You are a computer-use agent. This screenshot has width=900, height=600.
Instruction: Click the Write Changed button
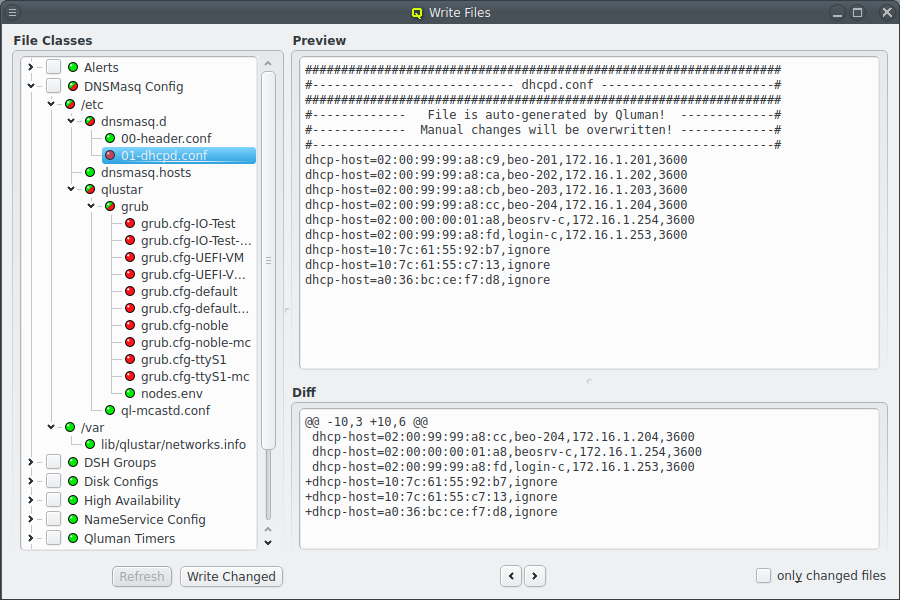tap(231, 576)
